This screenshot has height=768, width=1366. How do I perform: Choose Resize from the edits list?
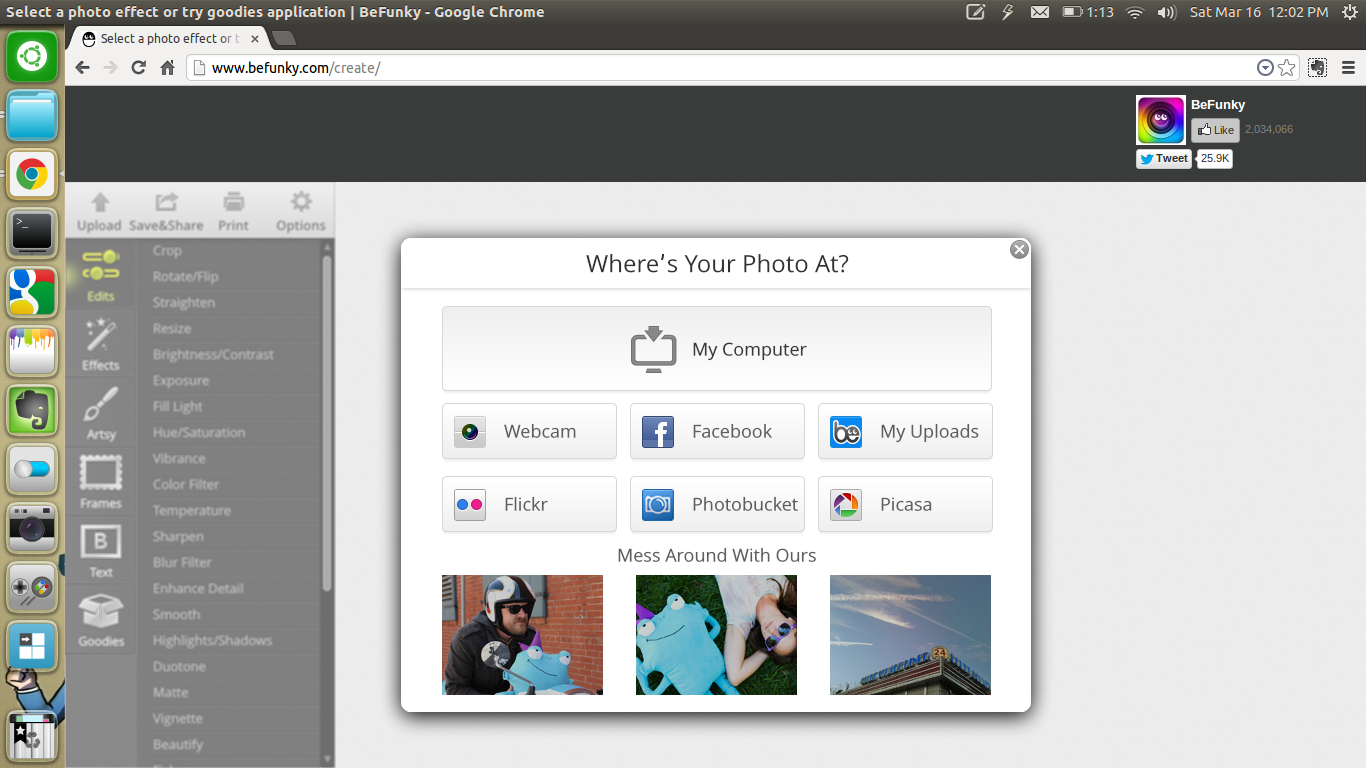[172, 328]
